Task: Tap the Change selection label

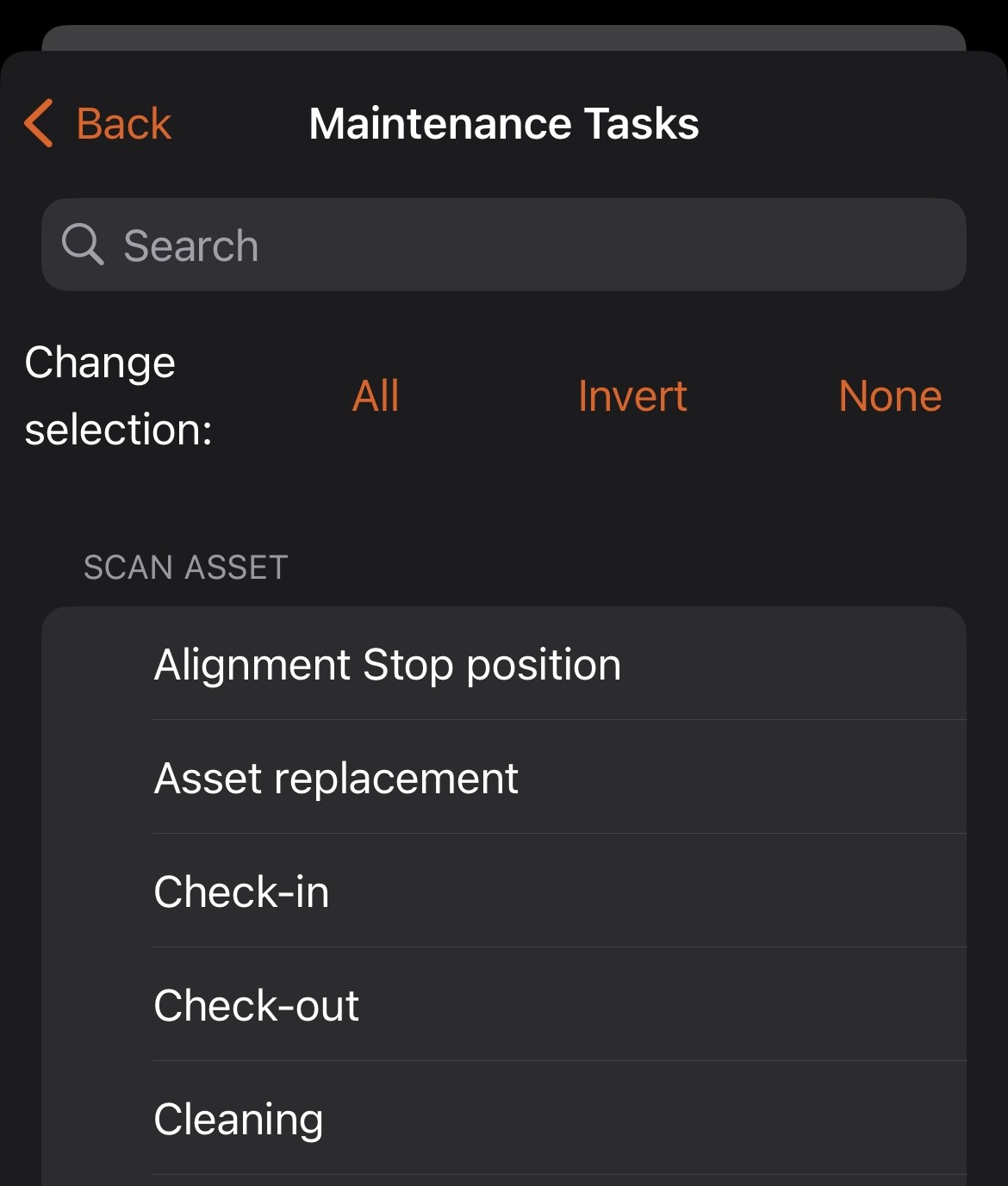Action: [118, 396]
